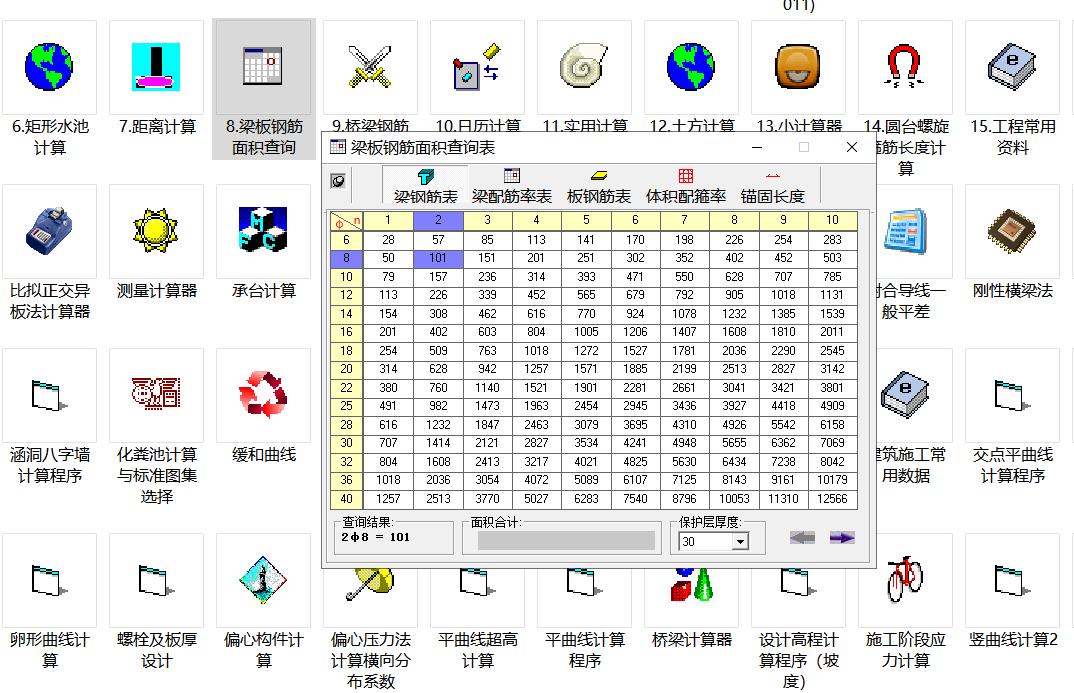The width and height of the screenshot is (1074, 693).
Task: Click the globe icon on the dialog toolbar
Action: (338, 180)
